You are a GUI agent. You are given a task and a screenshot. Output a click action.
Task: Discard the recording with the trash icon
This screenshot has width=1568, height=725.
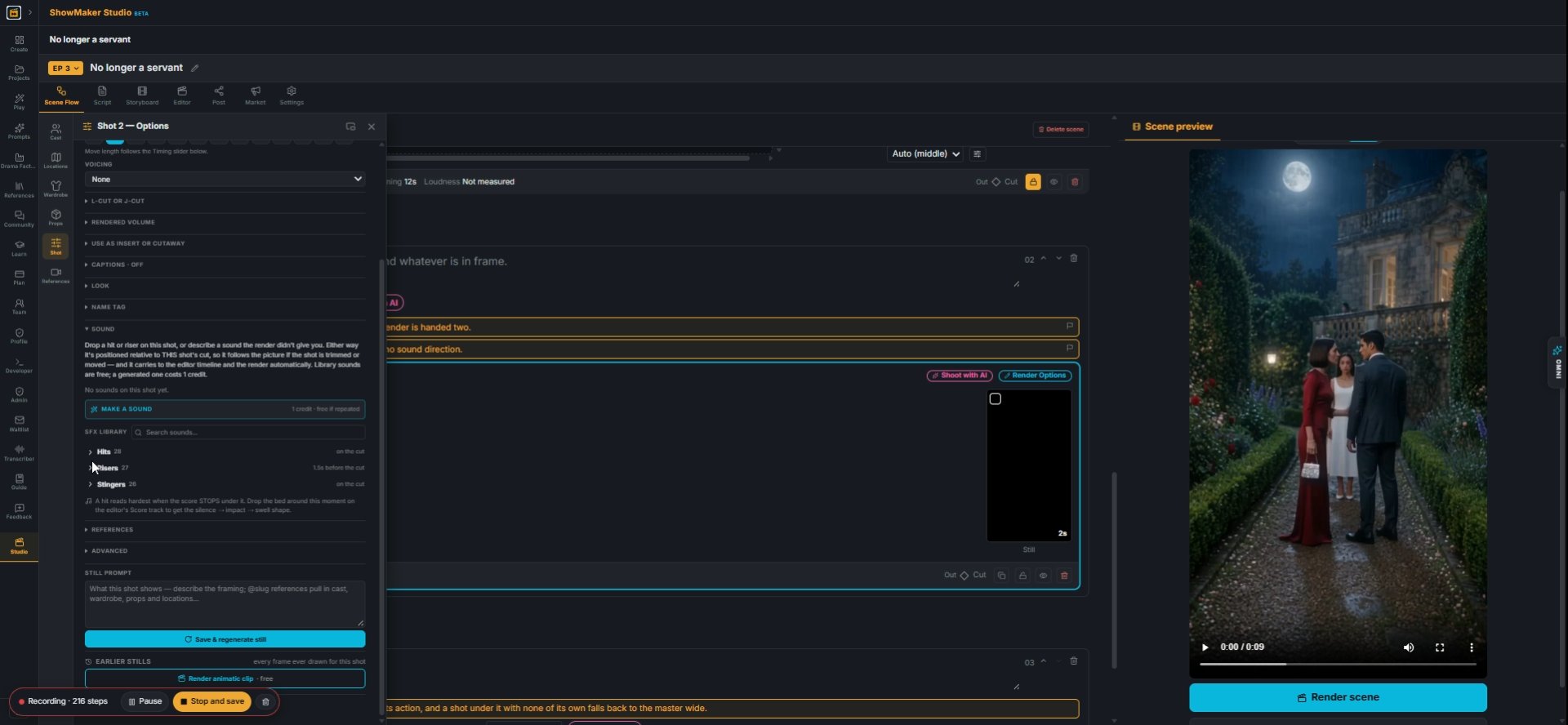tap(265, 701)
